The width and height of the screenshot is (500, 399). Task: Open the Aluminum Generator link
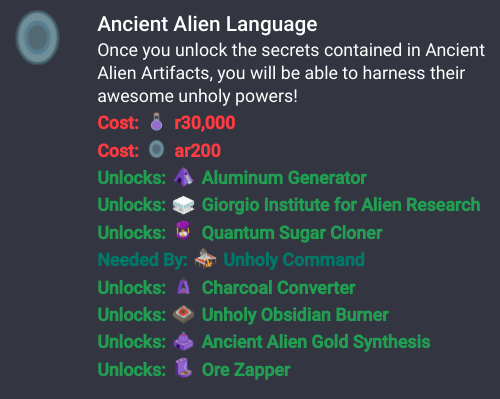(284, 178)
